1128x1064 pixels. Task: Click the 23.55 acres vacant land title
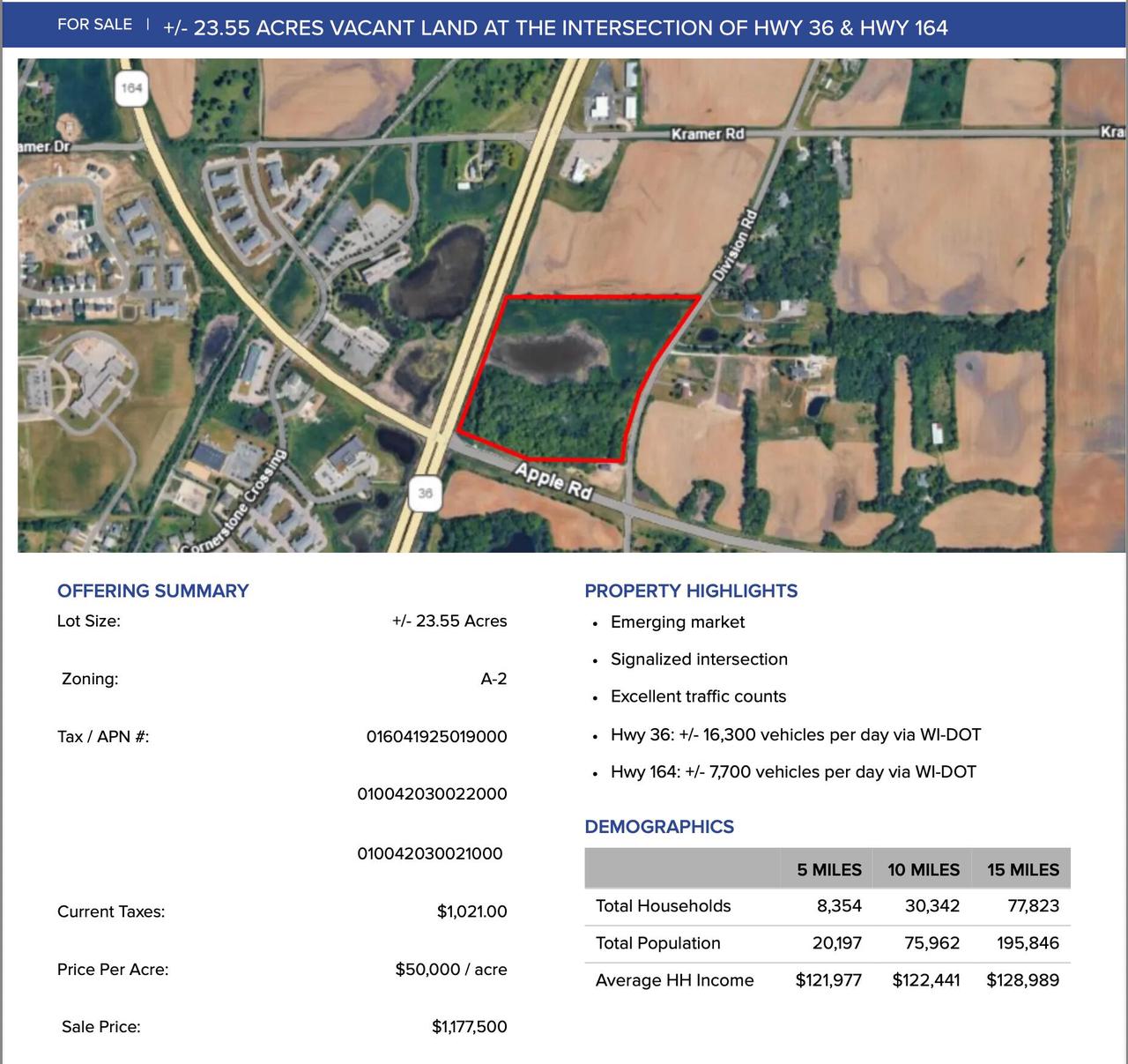555,27
